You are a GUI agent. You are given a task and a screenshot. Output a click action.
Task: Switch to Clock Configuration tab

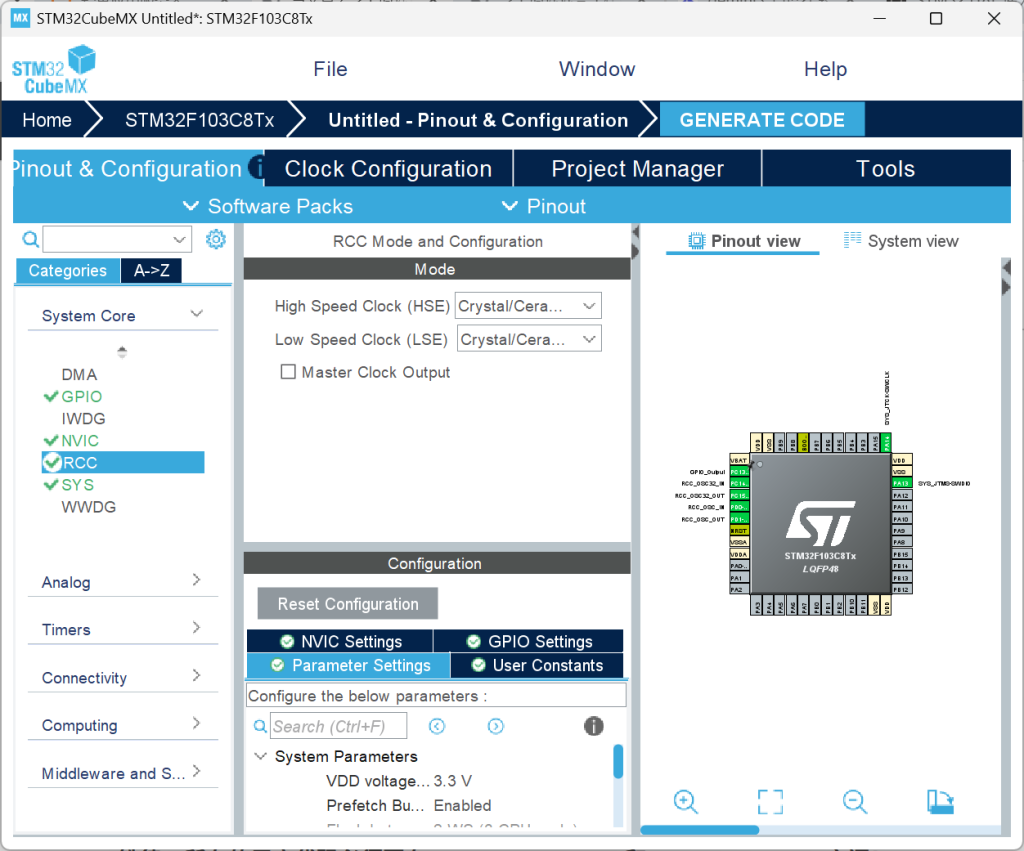(x=388, y=169)
